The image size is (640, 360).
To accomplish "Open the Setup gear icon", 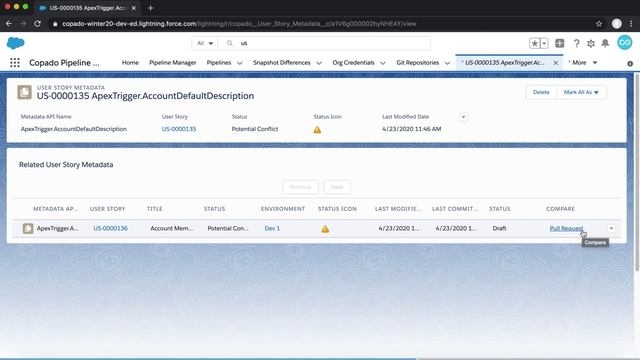I will click(591, 43).
